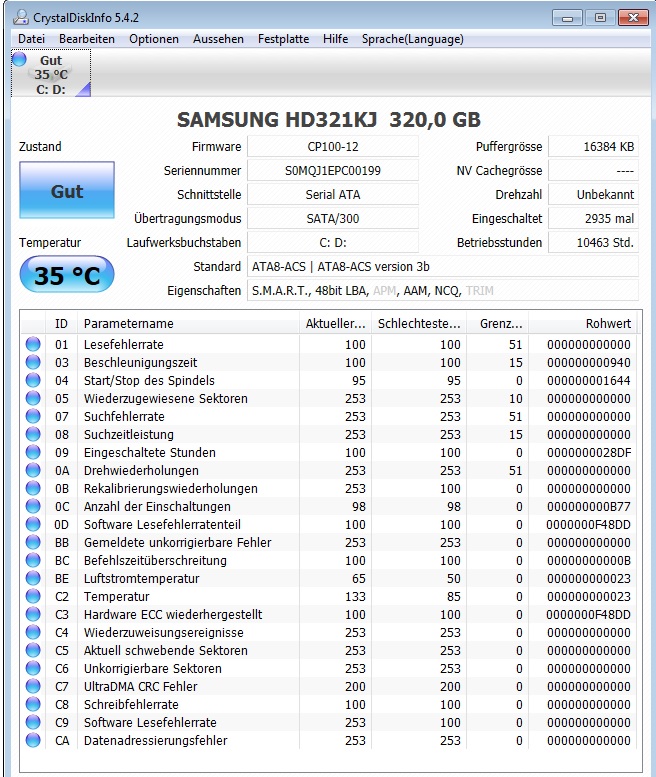The width and height of the screenshot is (656, 777).
Task: Click status orb of Rekalibrierungswiederholungen row
Action: point(33,488)
